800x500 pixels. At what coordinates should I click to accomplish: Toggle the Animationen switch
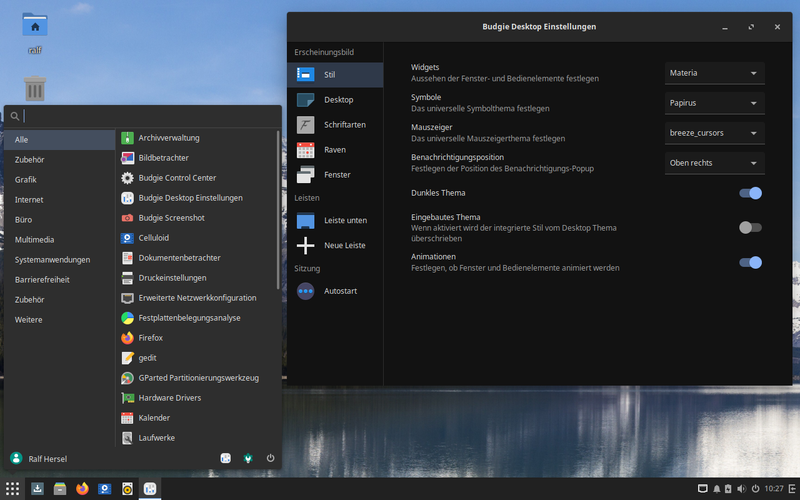tap(751, 262)
